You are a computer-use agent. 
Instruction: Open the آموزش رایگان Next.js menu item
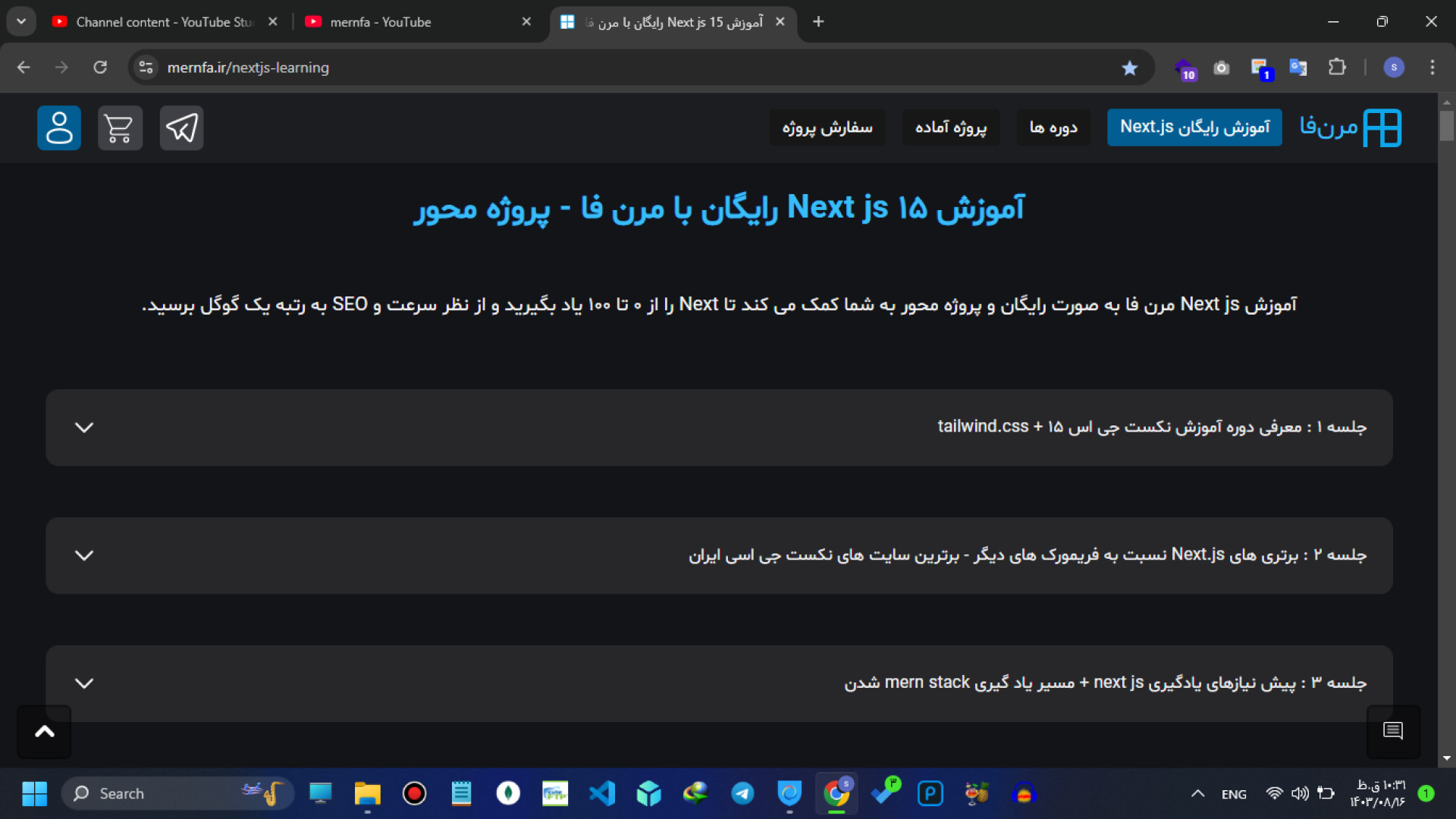click(1194, 127)
